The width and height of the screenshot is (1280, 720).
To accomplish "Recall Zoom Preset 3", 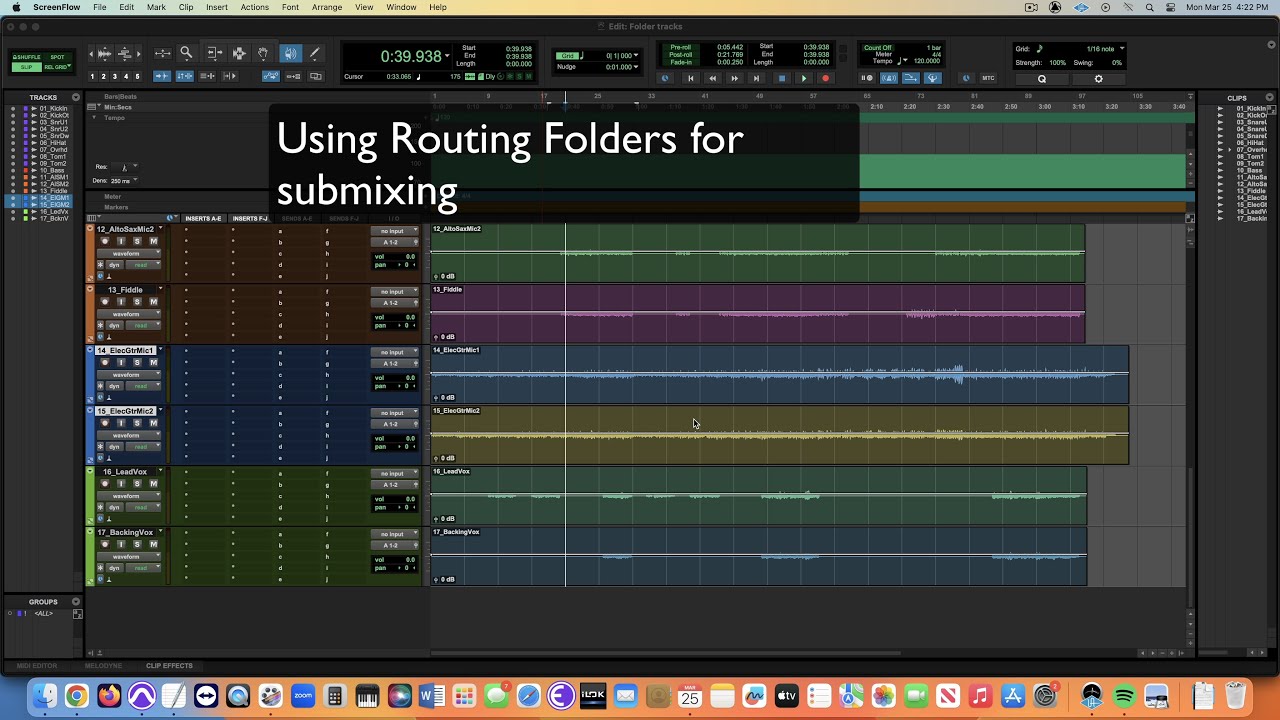I will tap(115, 76).
